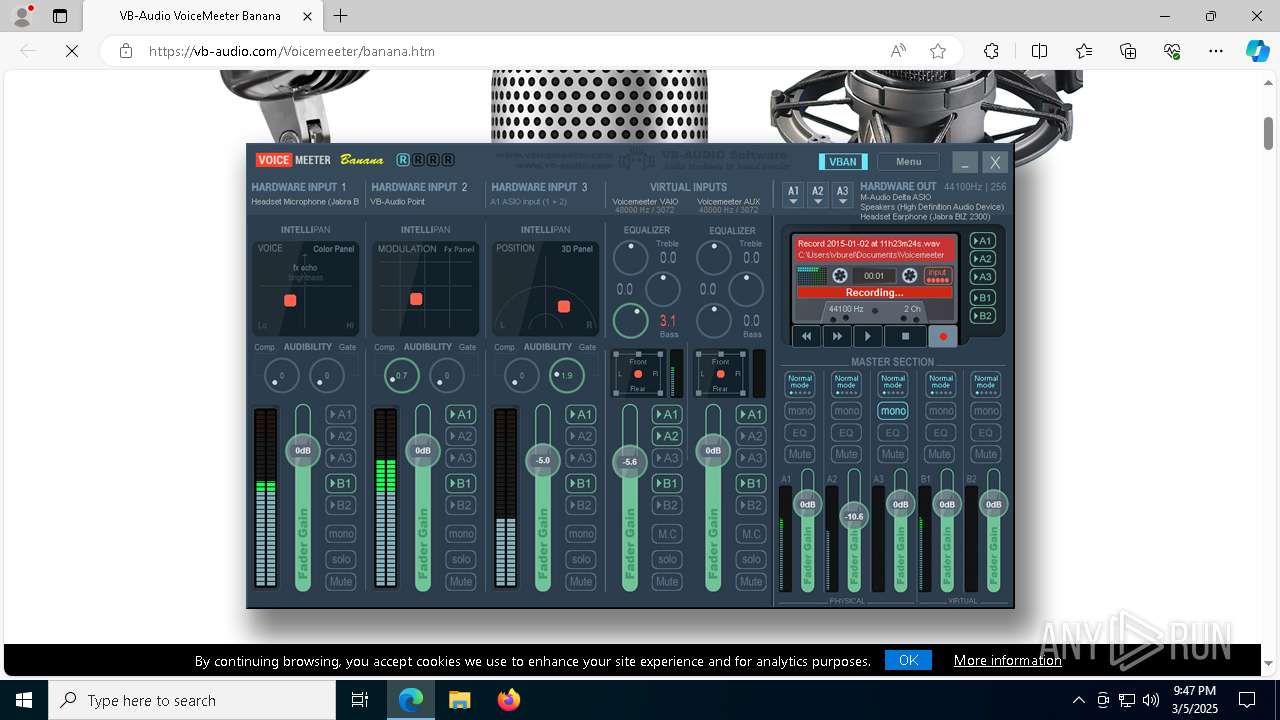Screen dimensions: 1280x720
Task: Show hidden icons in system tray
Action: [x=1078, y=700]
